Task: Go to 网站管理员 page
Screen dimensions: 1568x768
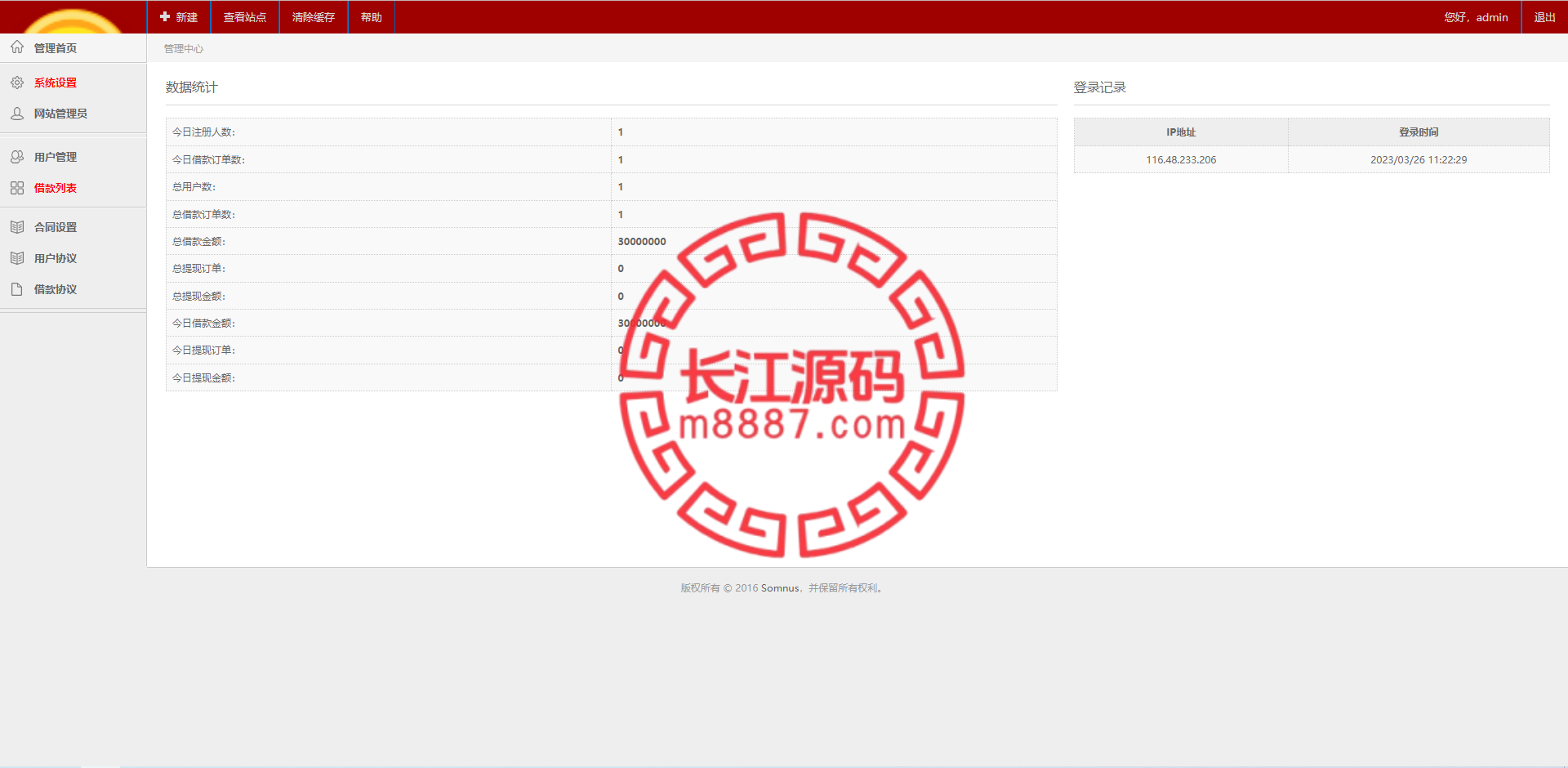Action: click(x=60, y=114)
